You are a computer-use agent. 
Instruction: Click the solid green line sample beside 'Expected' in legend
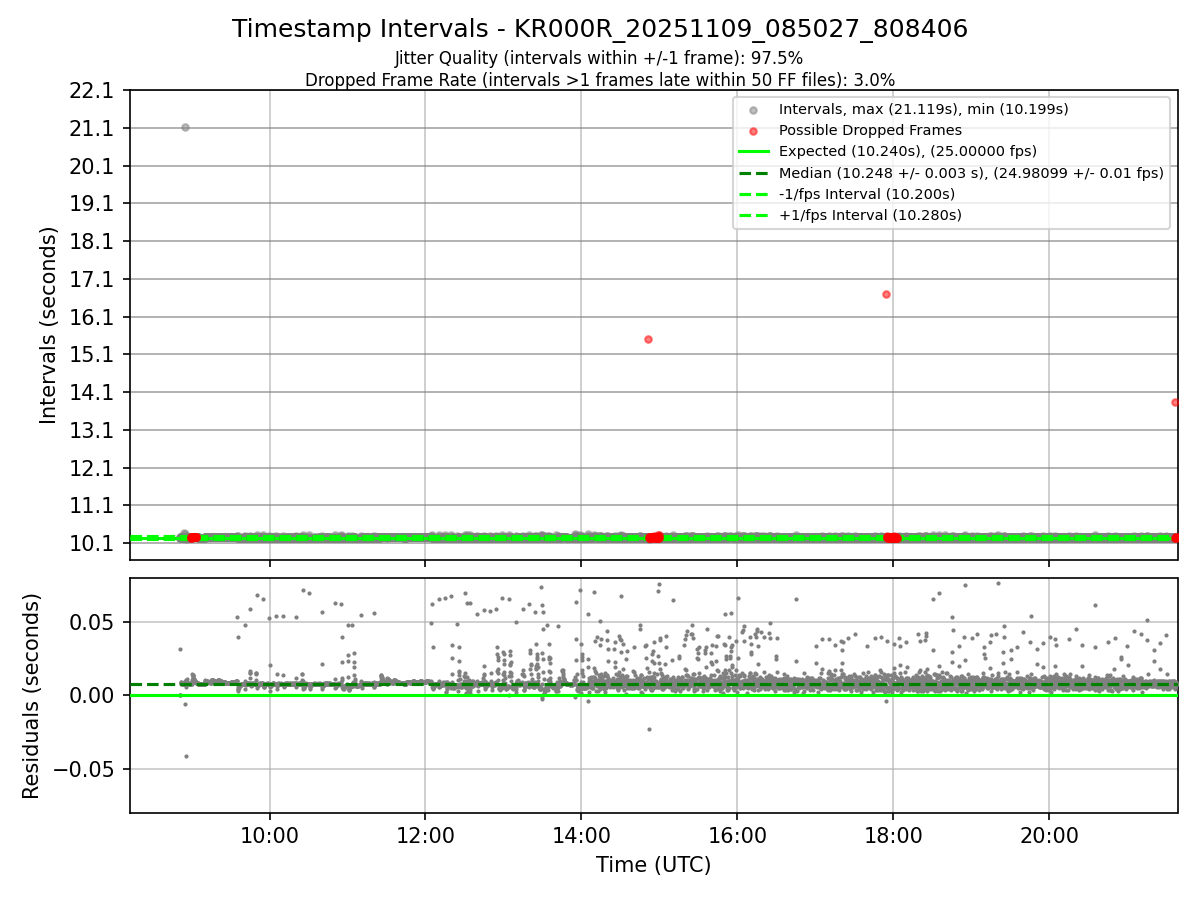(x=754, y=152)
